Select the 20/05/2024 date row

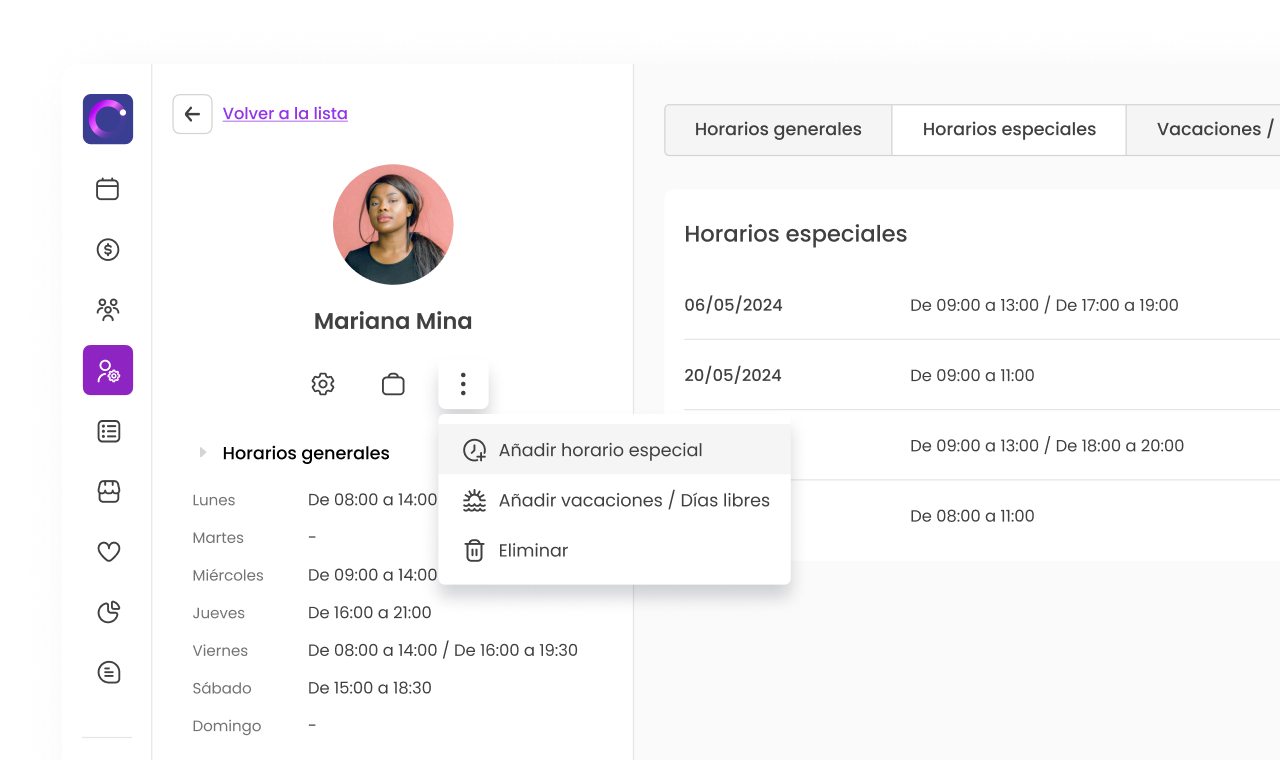point(982,375)
